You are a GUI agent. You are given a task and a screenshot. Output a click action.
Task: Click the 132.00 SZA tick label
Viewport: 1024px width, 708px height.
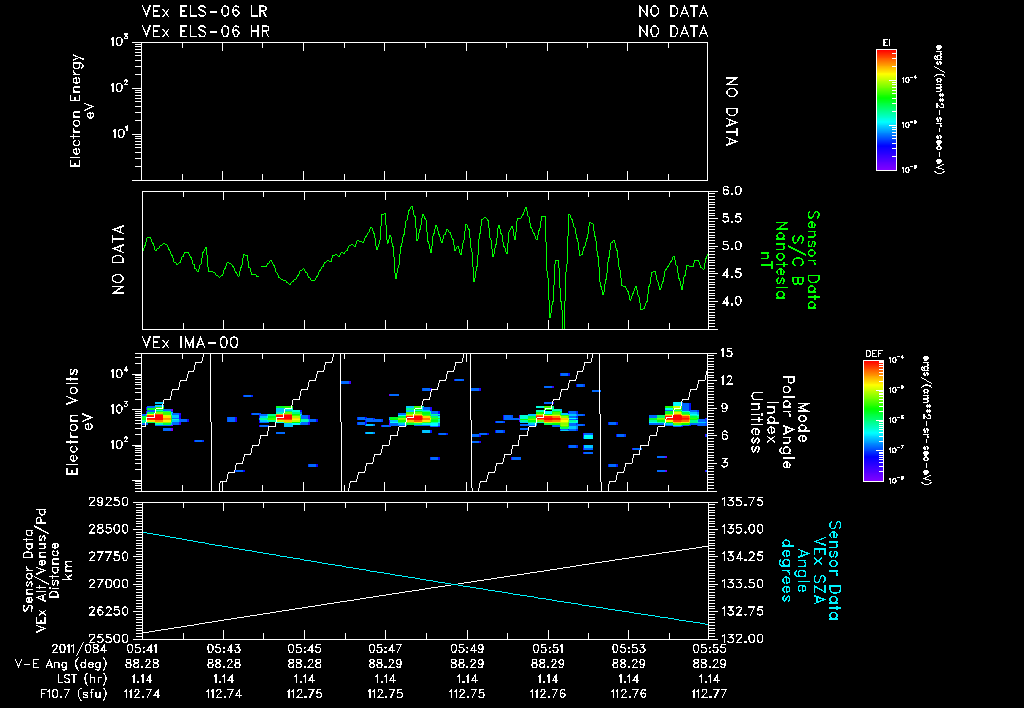[741, 638]
